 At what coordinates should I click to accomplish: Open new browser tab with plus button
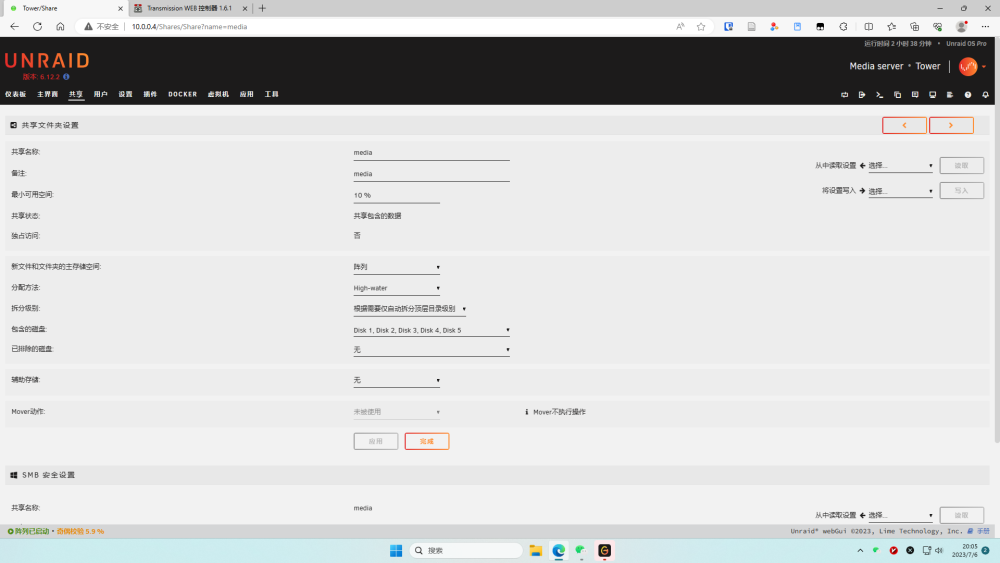point(262,8)
